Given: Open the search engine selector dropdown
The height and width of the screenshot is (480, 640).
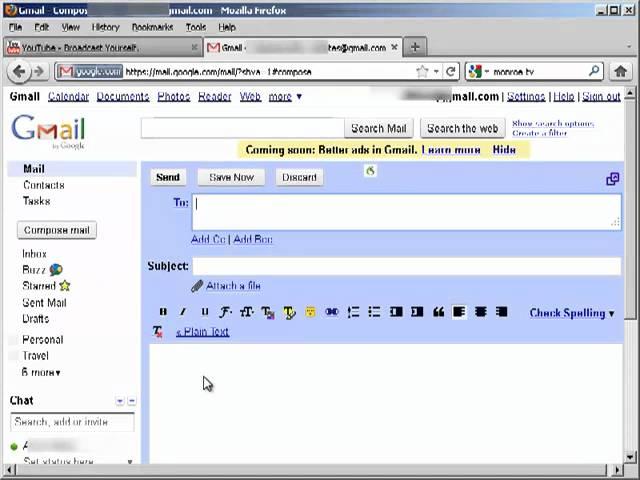Looking at the screenshot, I should click(479, 72).
